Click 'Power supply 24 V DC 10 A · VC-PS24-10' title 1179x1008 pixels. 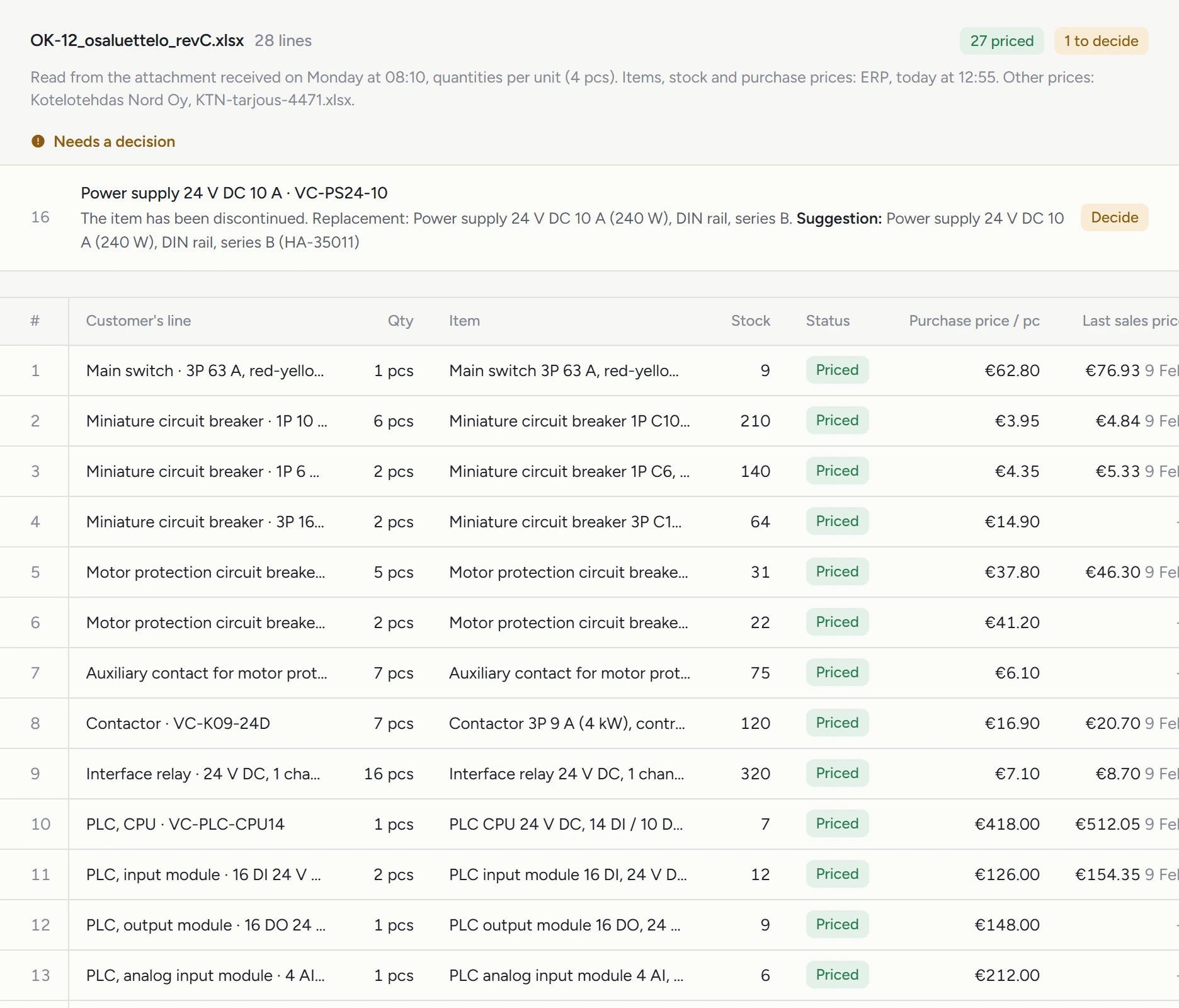tap(234, 193)
